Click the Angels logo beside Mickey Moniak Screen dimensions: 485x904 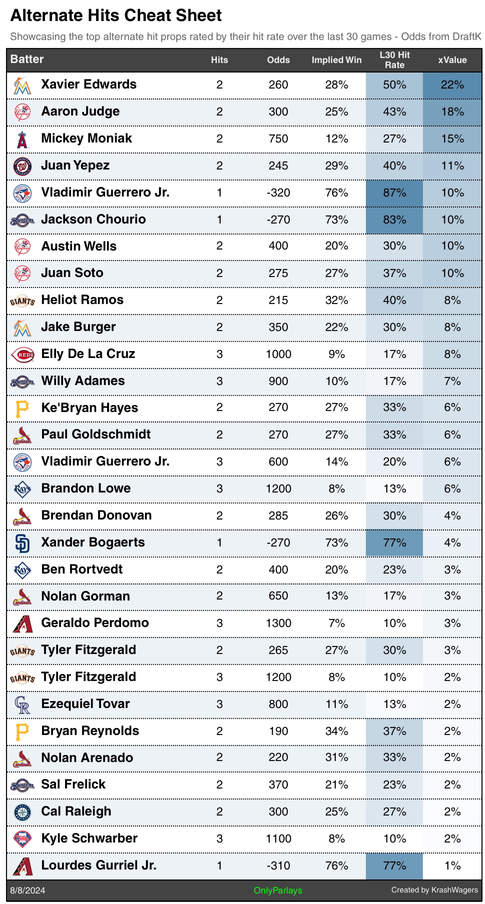pos(22,139)
